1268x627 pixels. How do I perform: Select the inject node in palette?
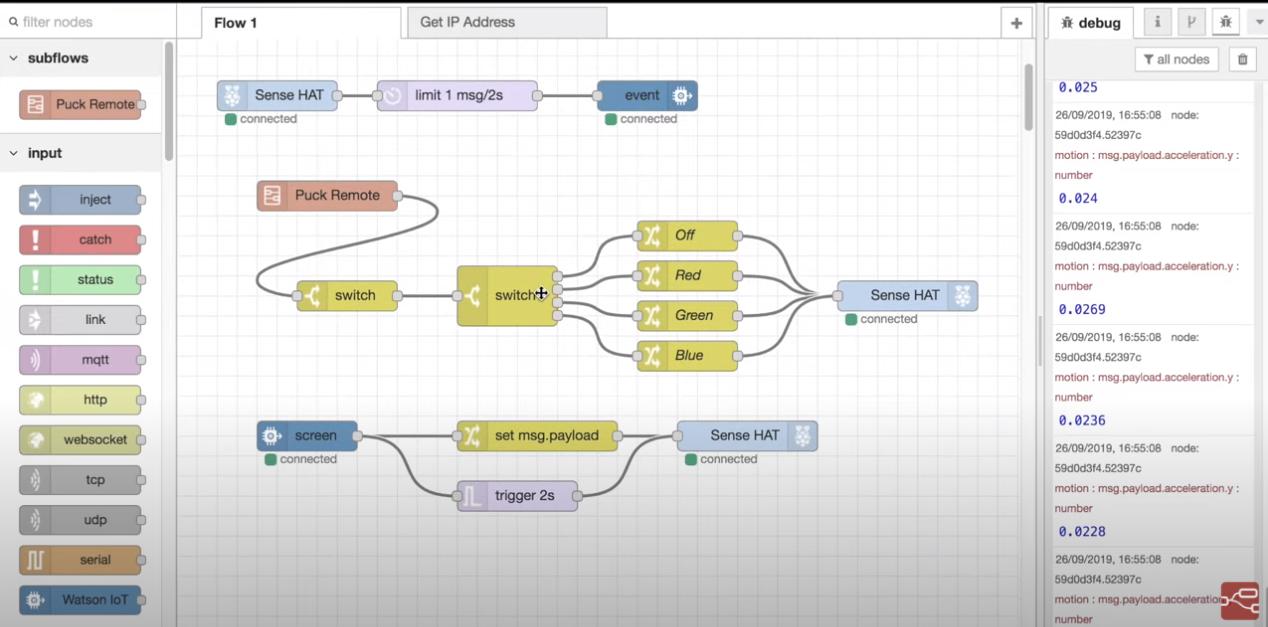tap(80, 200)
